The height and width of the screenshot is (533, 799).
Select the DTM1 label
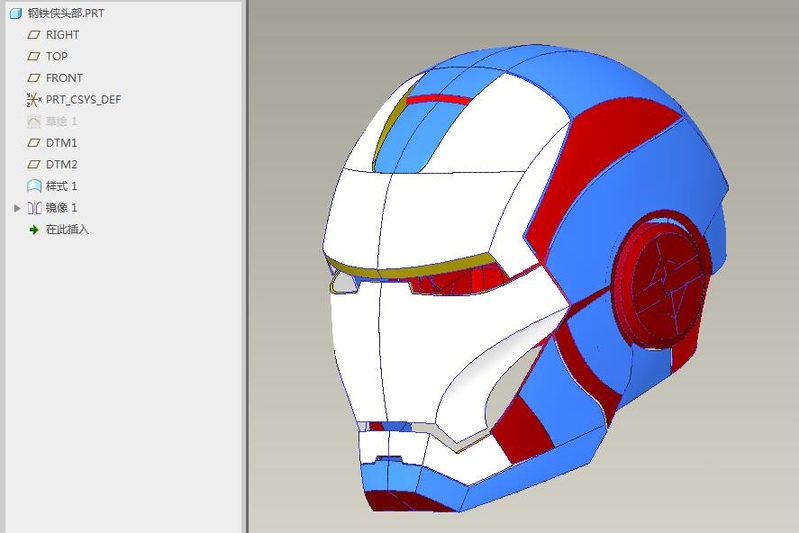pyautogui.click(x=61, y=143)
